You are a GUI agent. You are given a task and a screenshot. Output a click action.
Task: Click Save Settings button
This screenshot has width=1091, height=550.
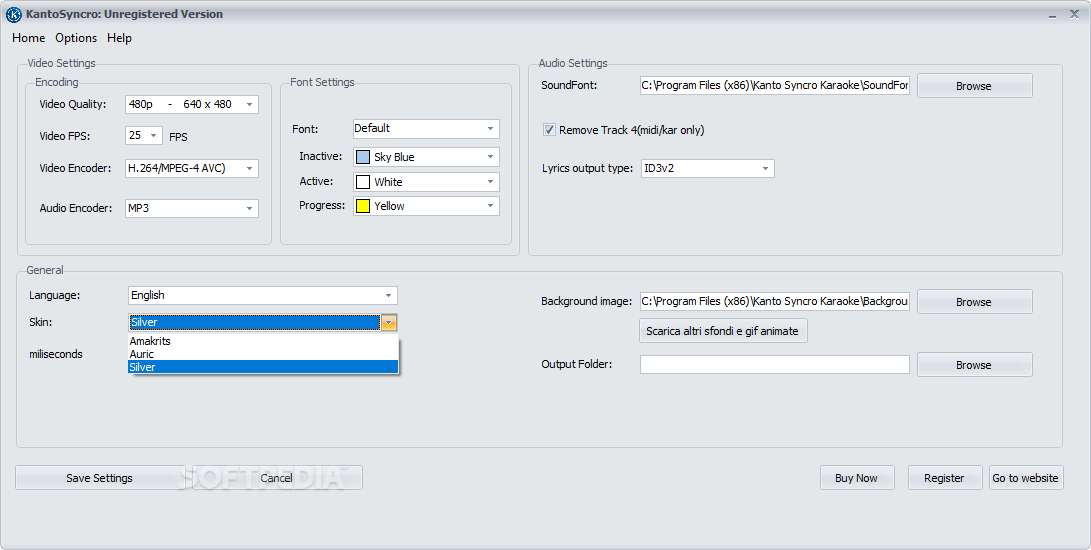coord(99,478)
